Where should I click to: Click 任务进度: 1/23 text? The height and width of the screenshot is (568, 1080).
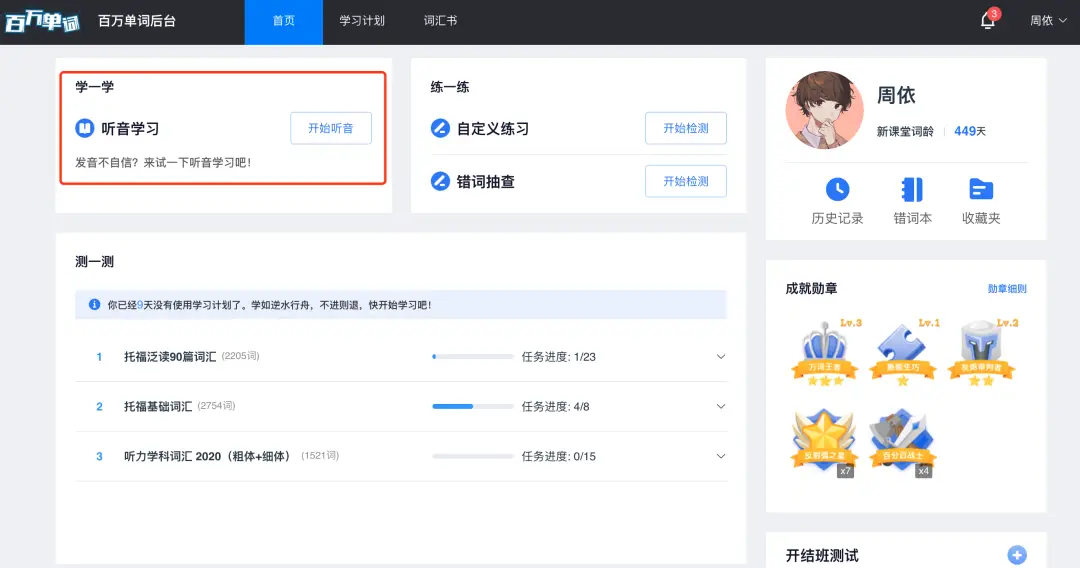pos(559,357)
